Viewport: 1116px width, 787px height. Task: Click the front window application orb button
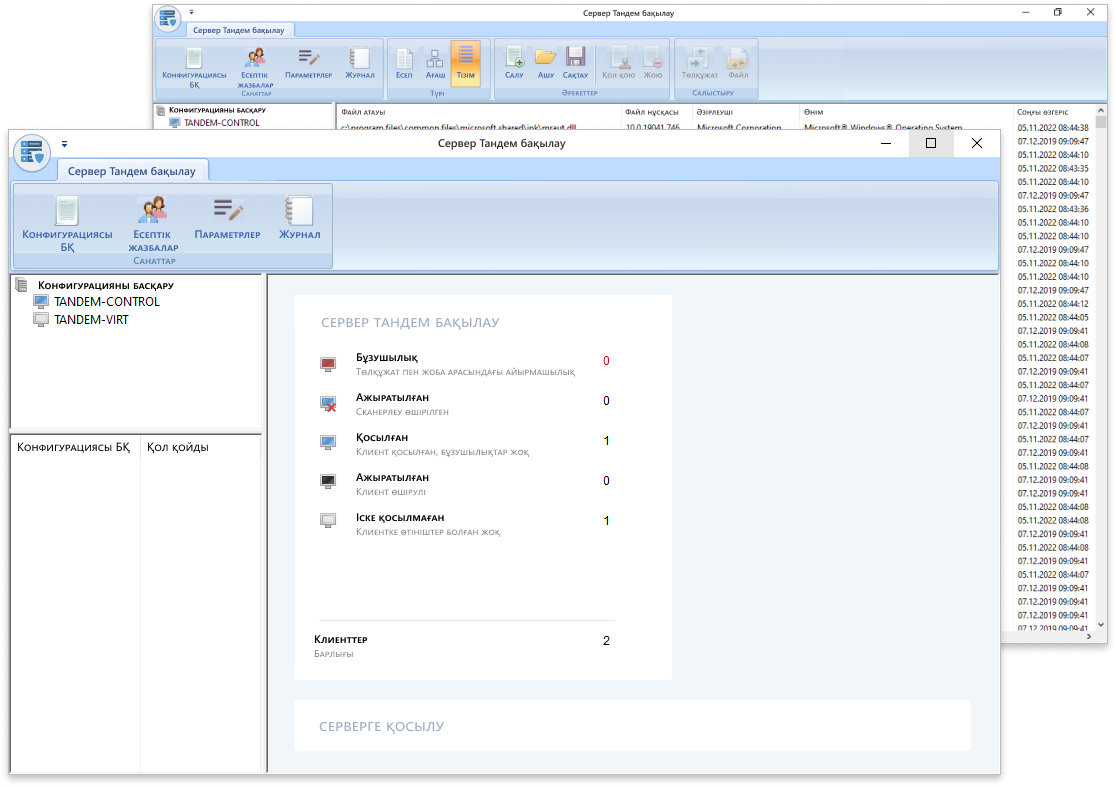32,152
